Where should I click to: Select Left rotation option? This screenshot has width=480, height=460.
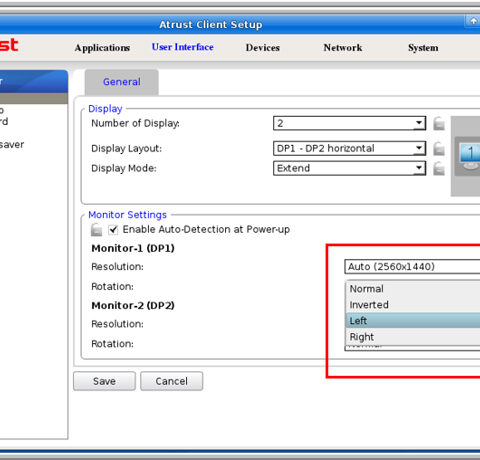point(413,321)
